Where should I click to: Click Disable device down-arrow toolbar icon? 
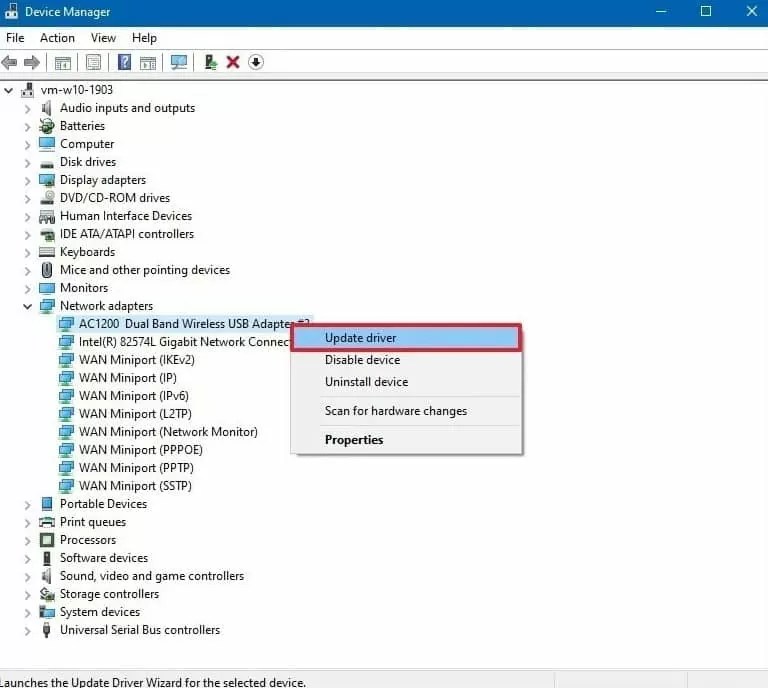pos(256,62)
